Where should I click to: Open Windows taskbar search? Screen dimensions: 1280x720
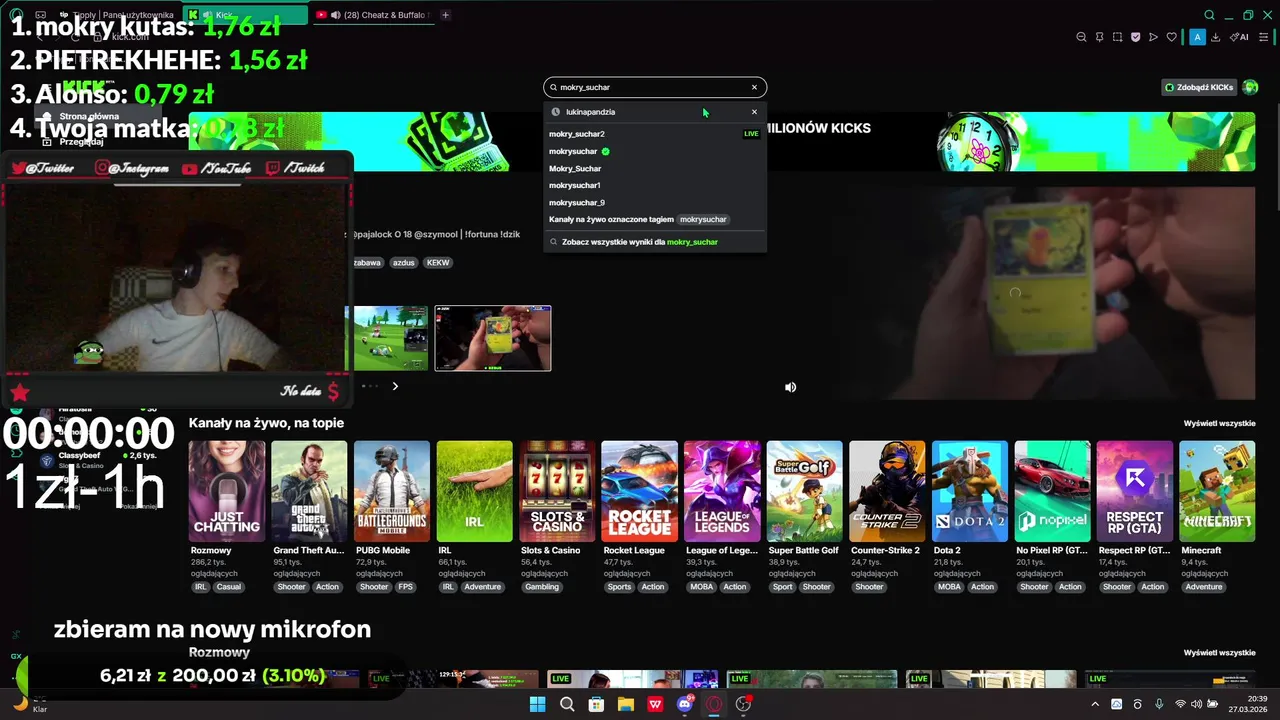click(x=567, y=704)
